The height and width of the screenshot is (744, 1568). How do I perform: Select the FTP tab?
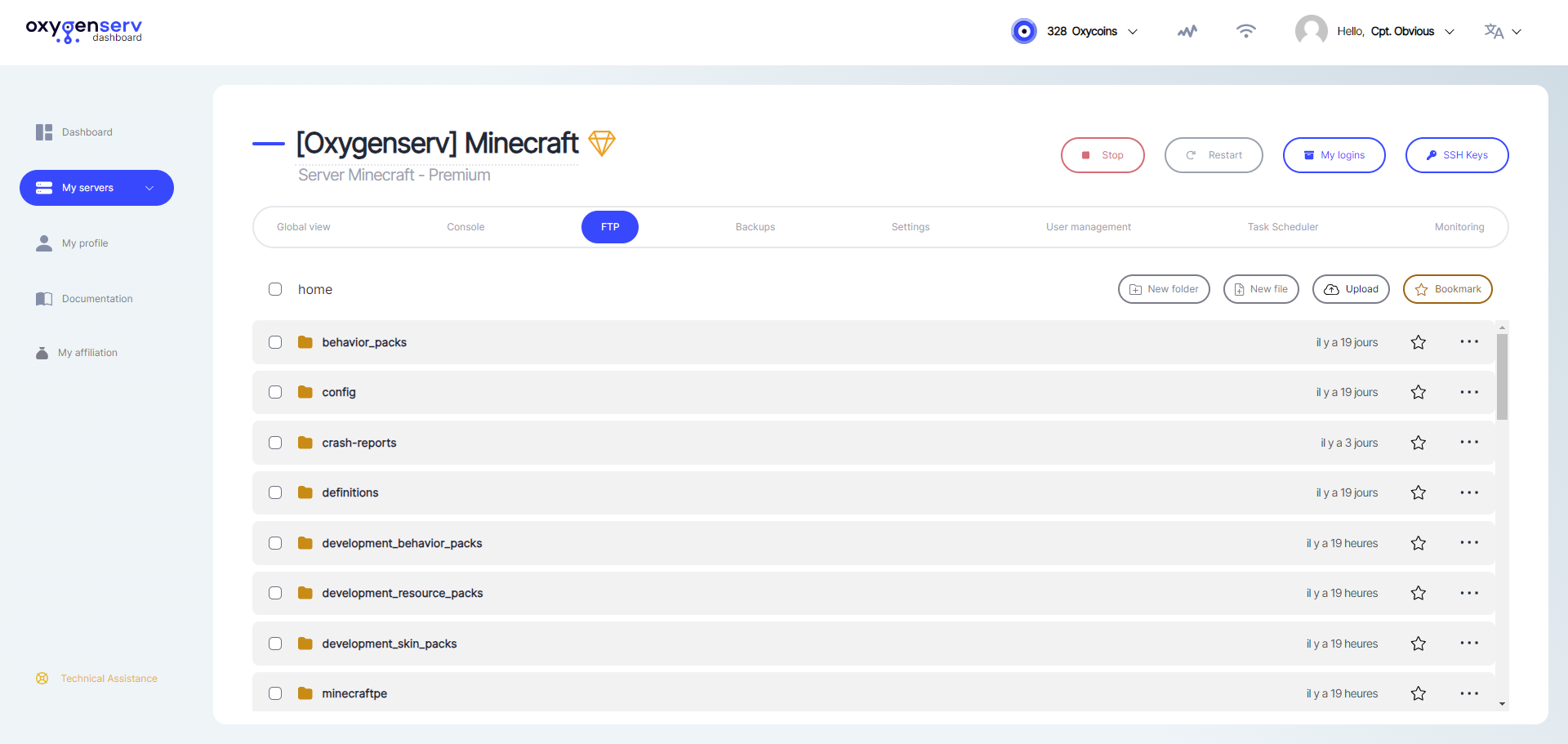[610, 227]
